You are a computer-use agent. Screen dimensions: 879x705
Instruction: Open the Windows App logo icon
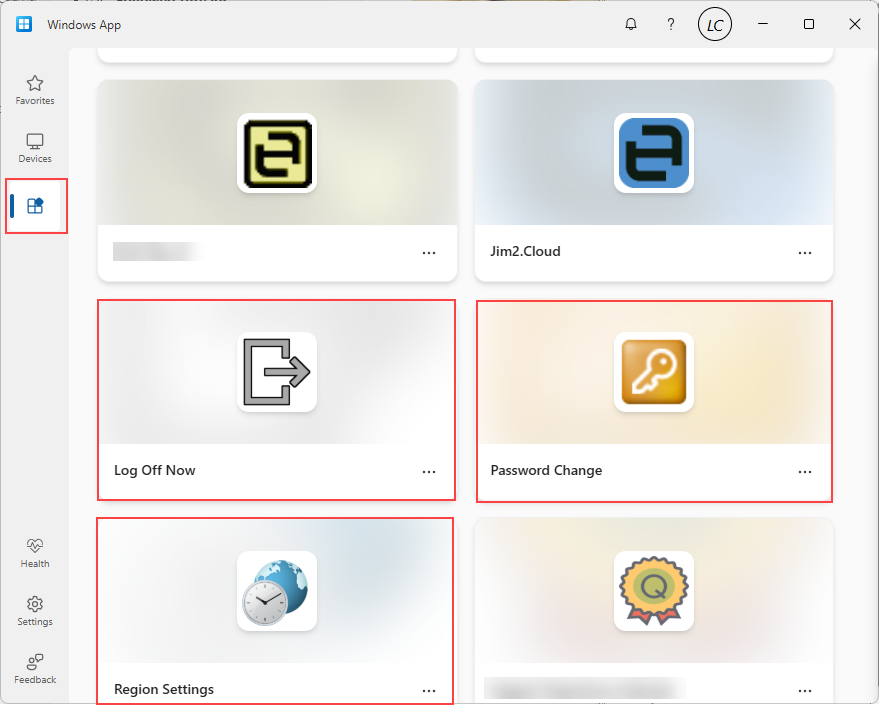23,23
